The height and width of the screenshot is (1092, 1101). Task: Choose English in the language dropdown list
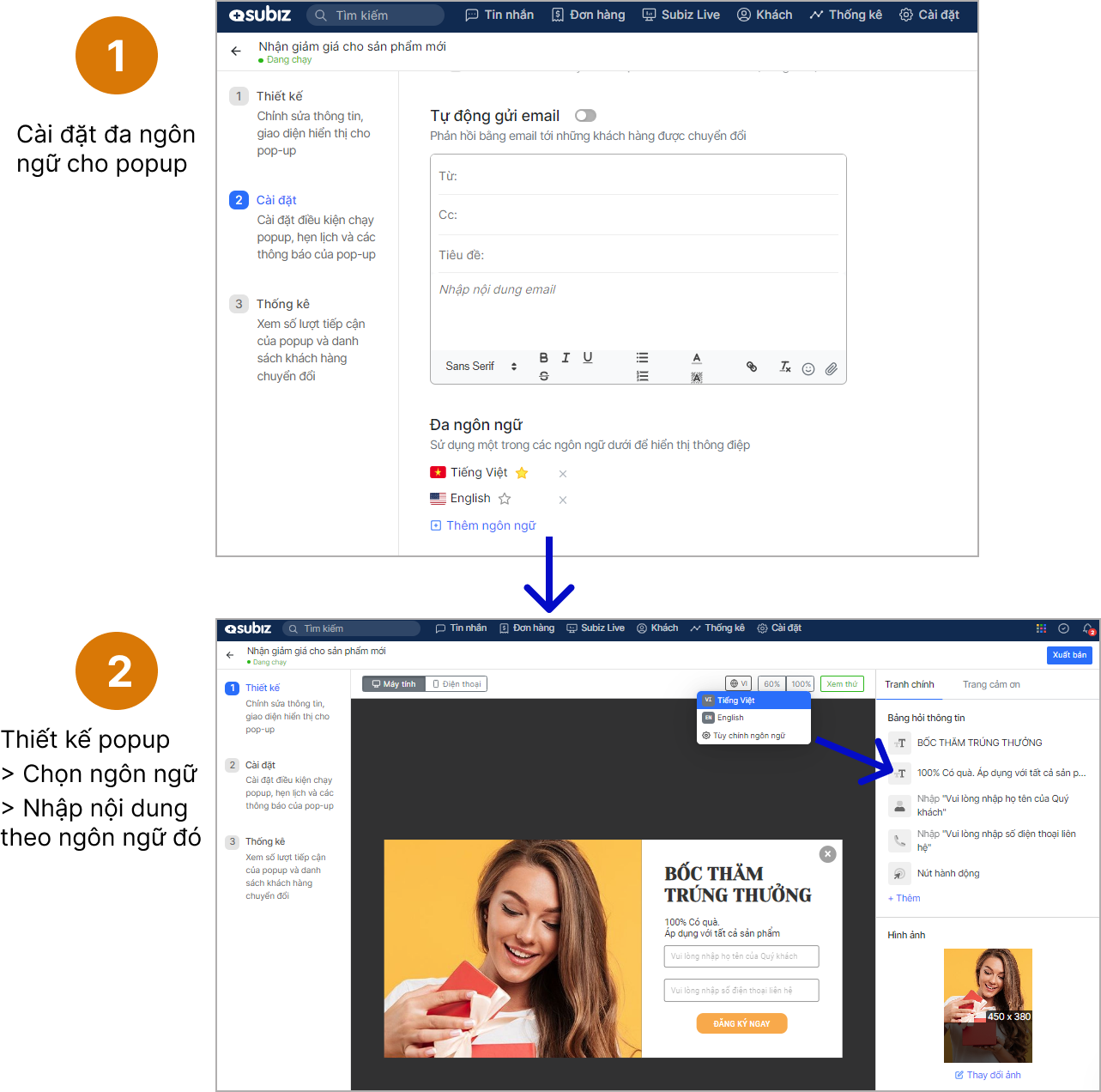coord(730,718)
